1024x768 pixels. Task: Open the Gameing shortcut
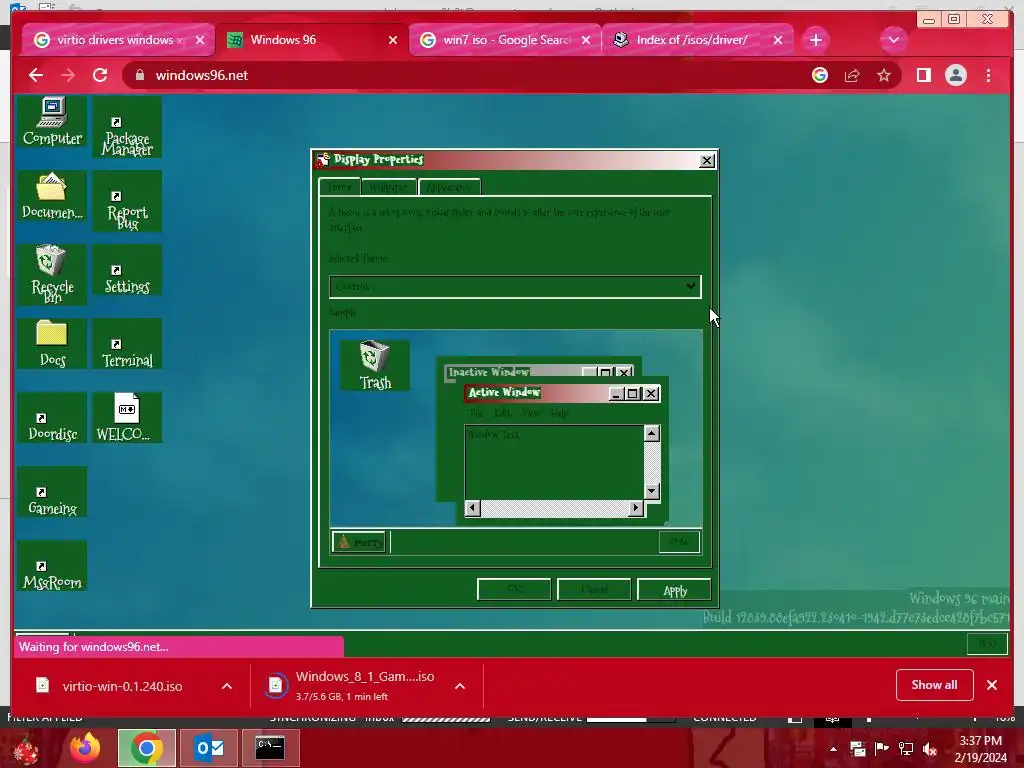pos(52,492)
